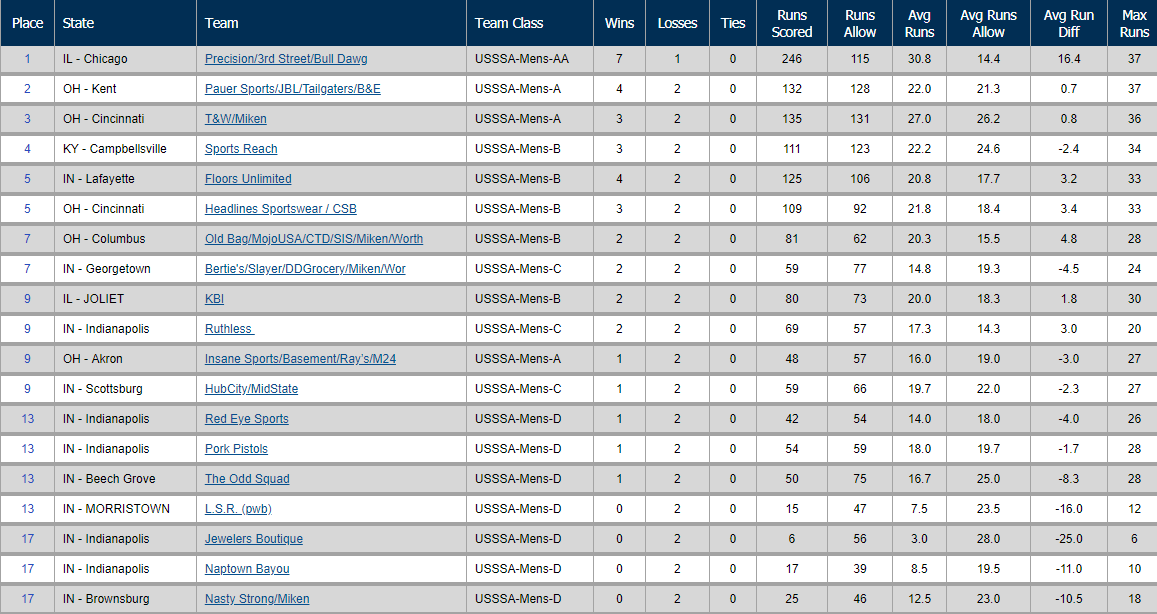Click Naptown Bayou team link

coord(246,569)
